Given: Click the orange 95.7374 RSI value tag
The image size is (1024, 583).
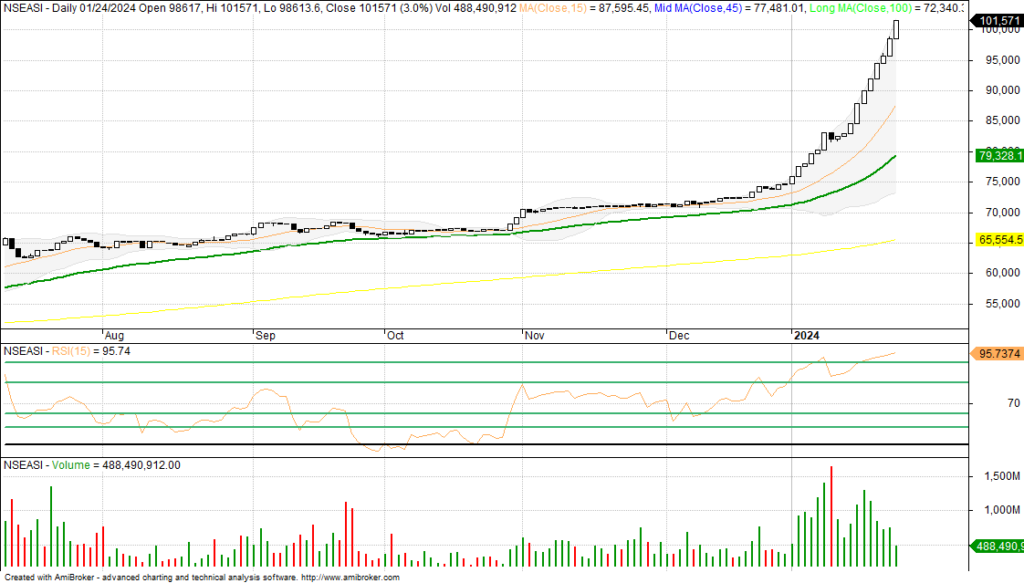Looking at the screenshot, I should tap(997, 354).
